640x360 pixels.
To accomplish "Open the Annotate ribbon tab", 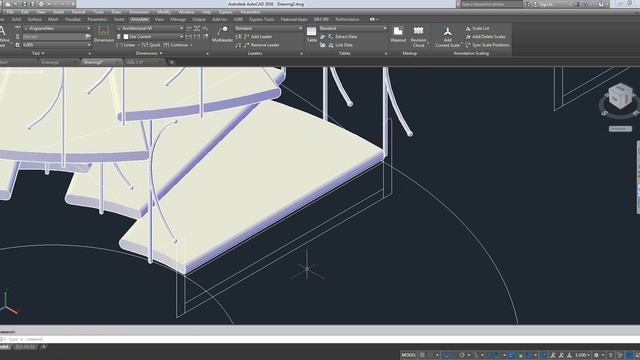I will point(140,19).
